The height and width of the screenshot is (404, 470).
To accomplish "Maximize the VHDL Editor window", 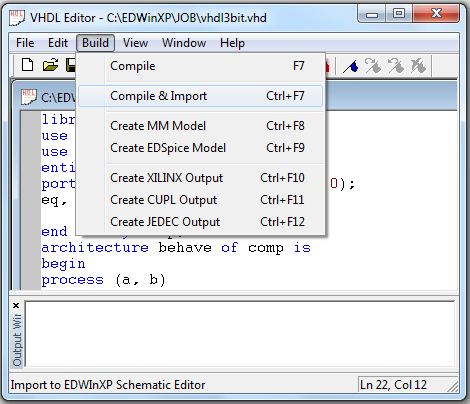I will [399, 14].
